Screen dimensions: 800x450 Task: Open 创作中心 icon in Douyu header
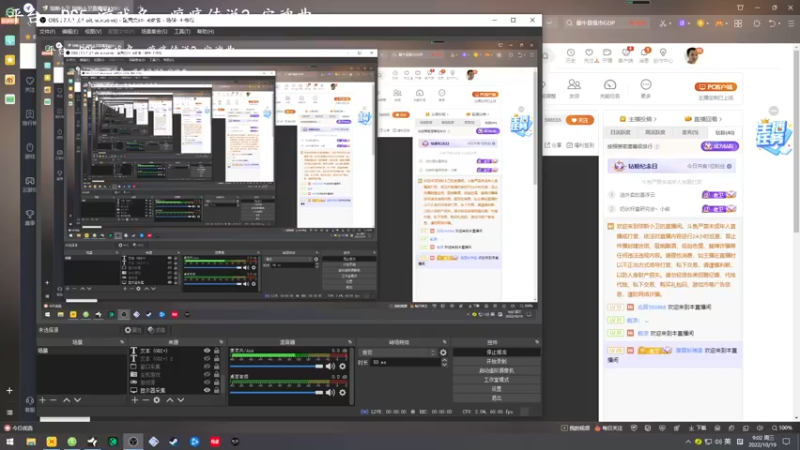tap(663, 55)
